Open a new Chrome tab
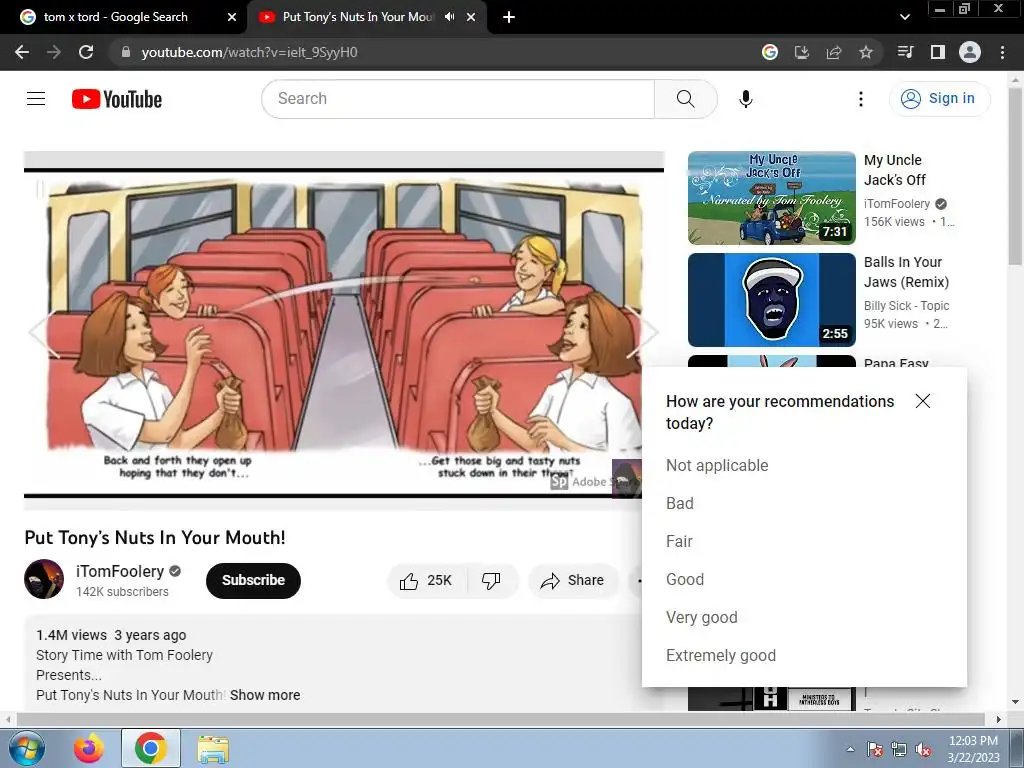Image resolution: width=1024 pixels, height=768 pixels. [x=509, y=17]
